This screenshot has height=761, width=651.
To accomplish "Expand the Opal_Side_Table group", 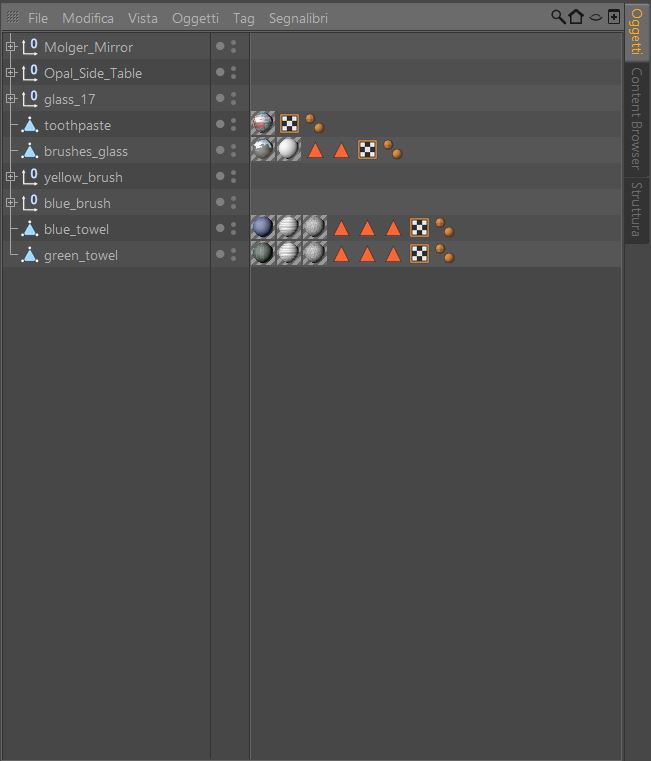I will (x=10, y=73).
